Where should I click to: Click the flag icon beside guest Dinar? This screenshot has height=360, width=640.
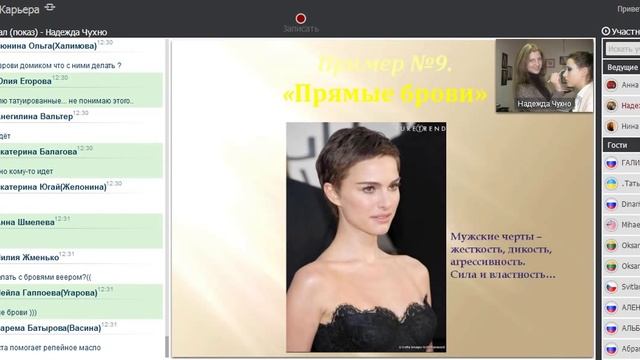611,204
